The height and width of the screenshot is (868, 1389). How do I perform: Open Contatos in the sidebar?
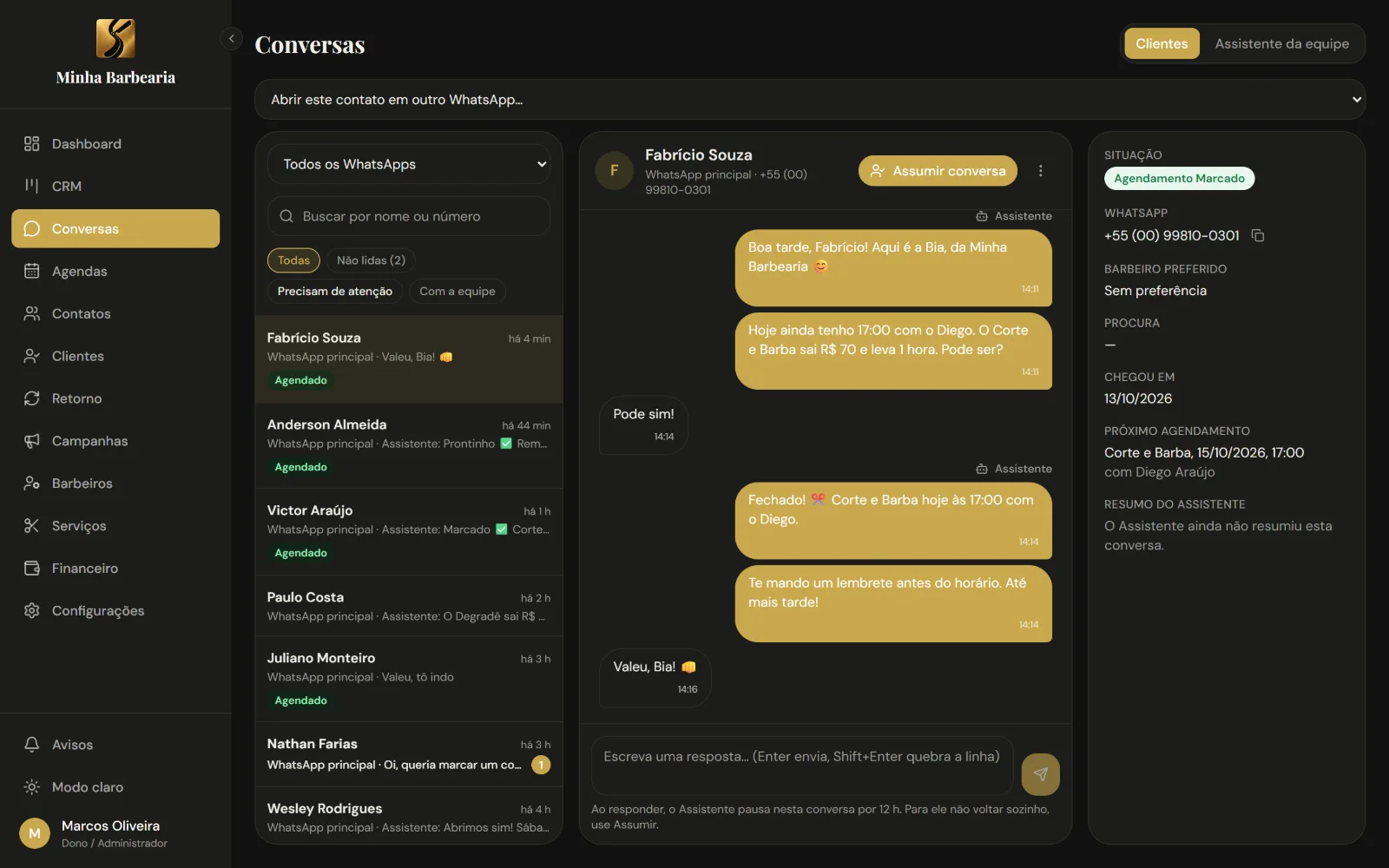point(115,313)
